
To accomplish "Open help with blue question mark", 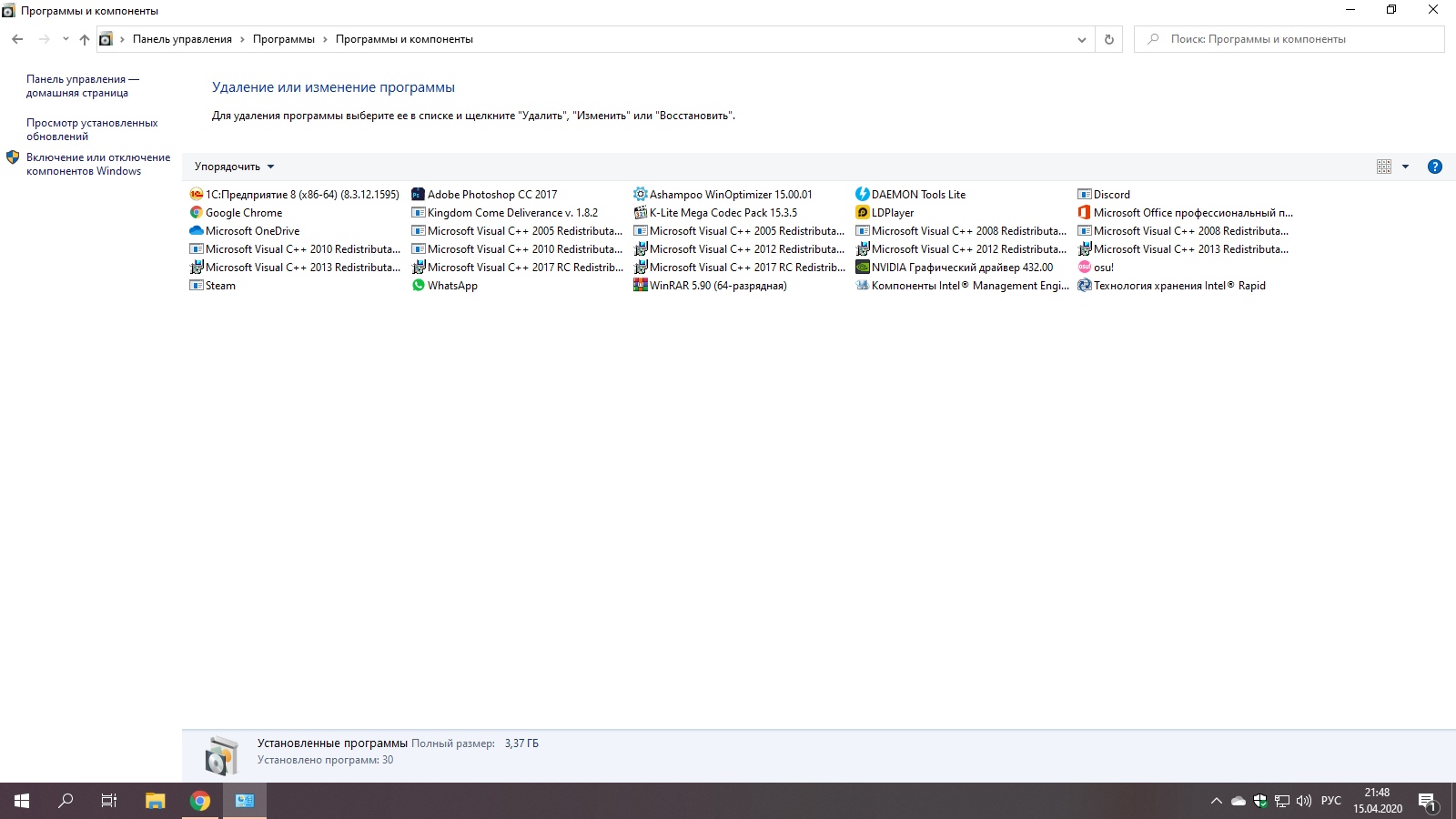I will point(1435,167).
